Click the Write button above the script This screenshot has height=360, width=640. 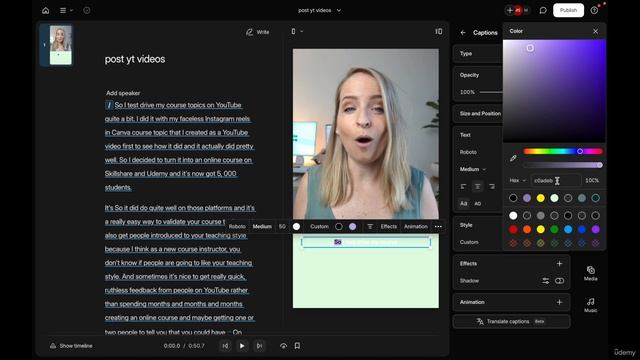[x=258, y=32]
